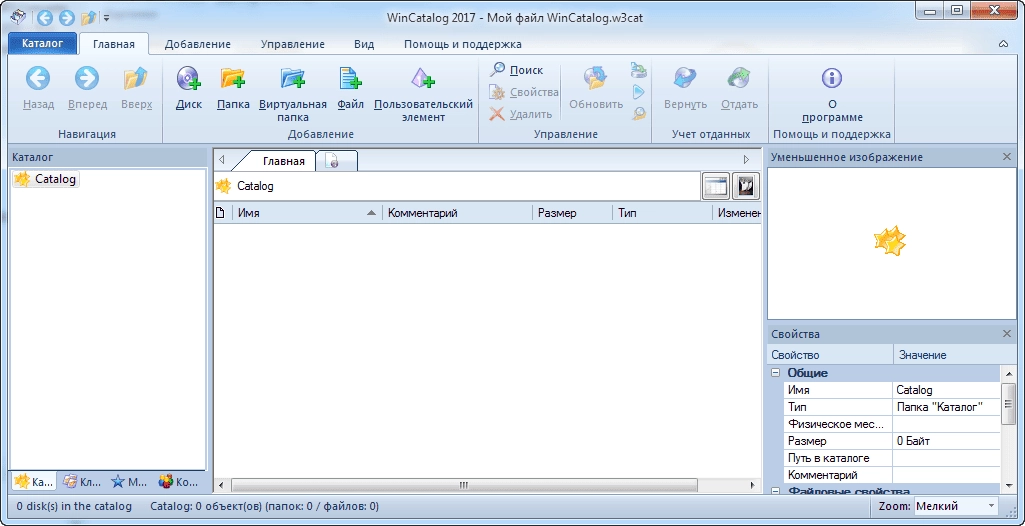
Task: Click the title bar quick-access Up folder icon
Action: 89,18
